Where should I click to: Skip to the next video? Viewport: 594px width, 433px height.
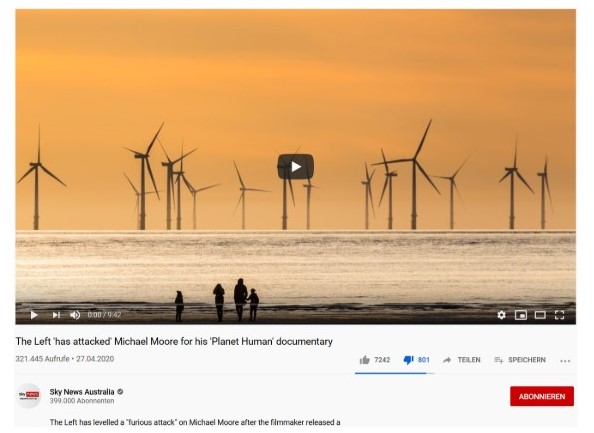56,315
